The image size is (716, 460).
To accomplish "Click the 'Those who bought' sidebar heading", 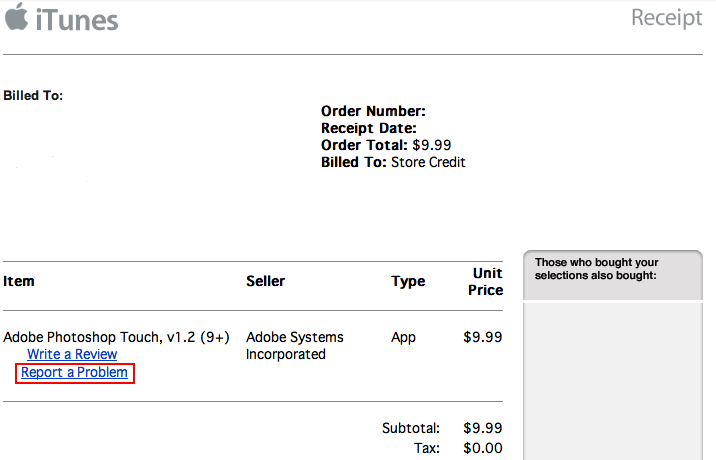I will [x=595, y=269].
